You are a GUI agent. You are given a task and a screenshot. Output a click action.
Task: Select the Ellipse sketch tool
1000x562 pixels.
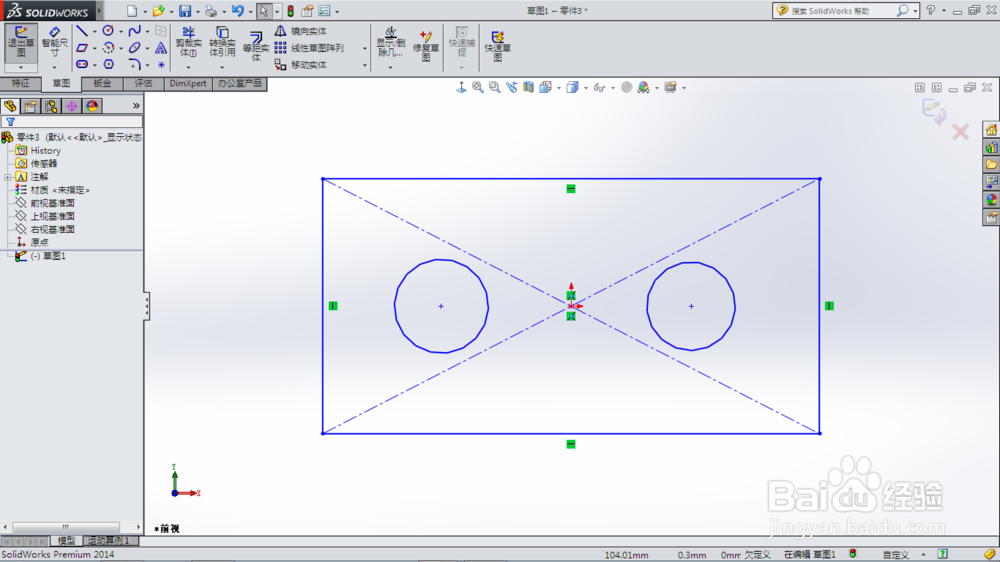135,48
